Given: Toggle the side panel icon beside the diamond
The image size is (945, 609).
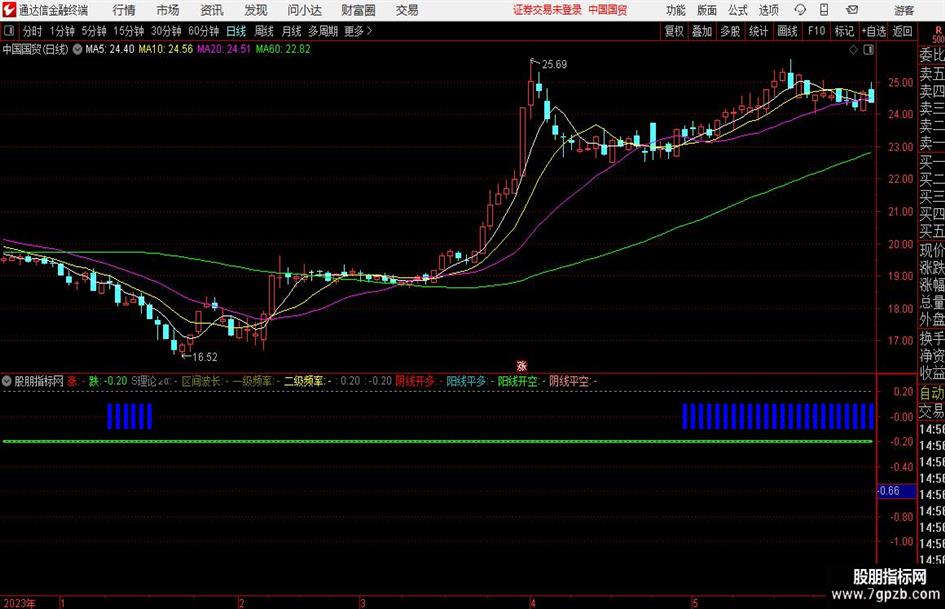Looking at the screenshot, I should (868, 50).
